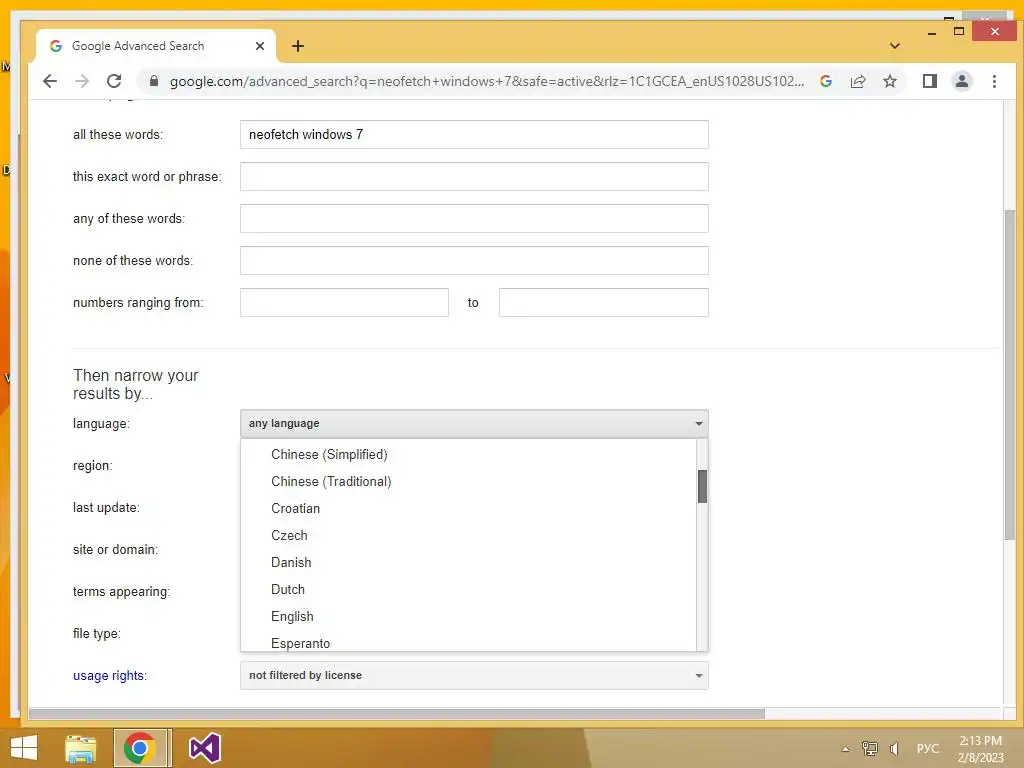Screen dimensions: 1024x768
Task: Click the language list scrollbar thumb
Action: click(702, 487)
